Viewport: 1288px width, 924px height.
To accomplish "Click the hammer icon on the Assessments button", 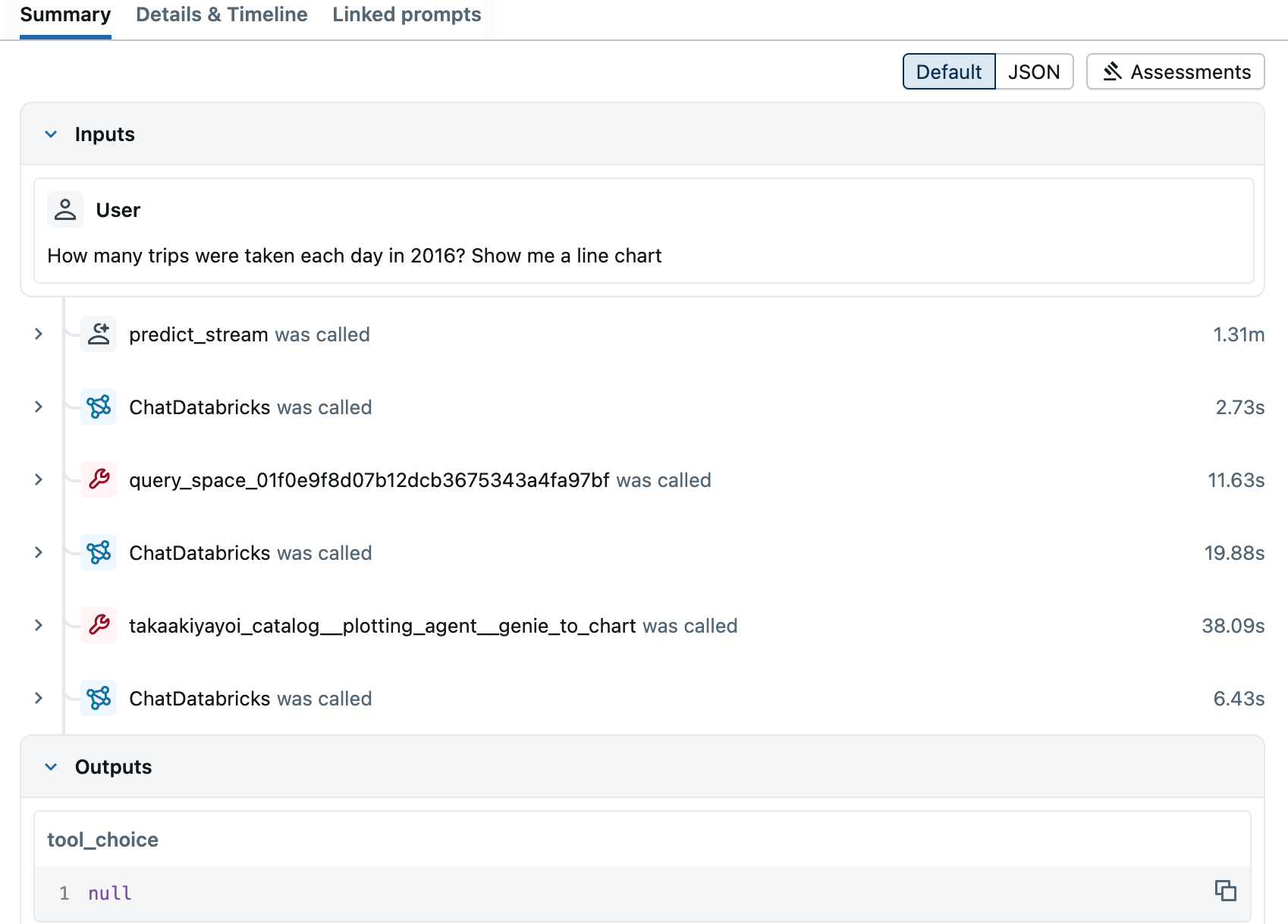I will 1113,71.
